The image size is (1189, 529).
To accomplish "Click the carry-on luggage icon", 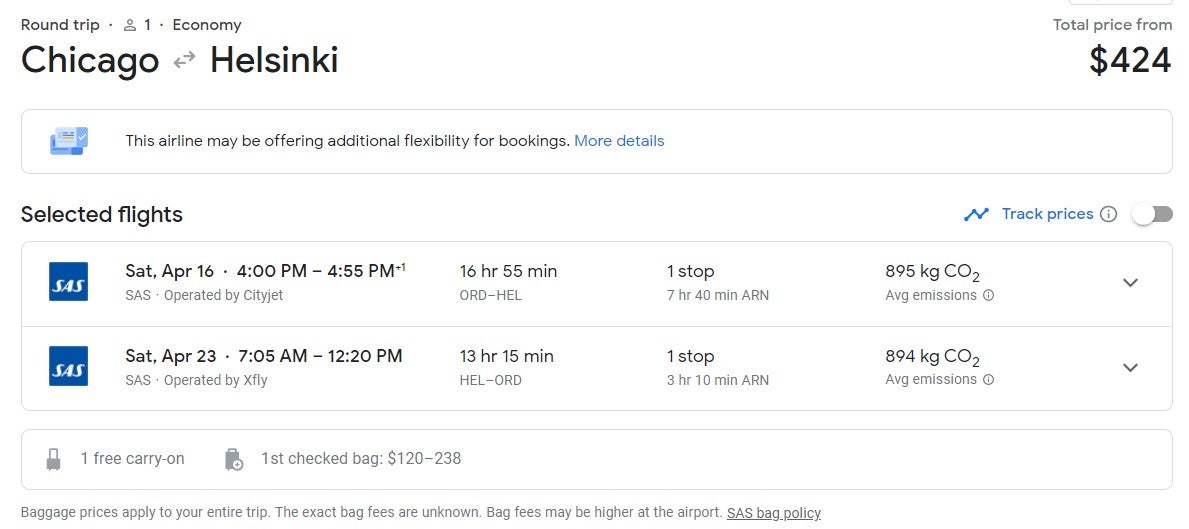I will [x=53, y=459].
